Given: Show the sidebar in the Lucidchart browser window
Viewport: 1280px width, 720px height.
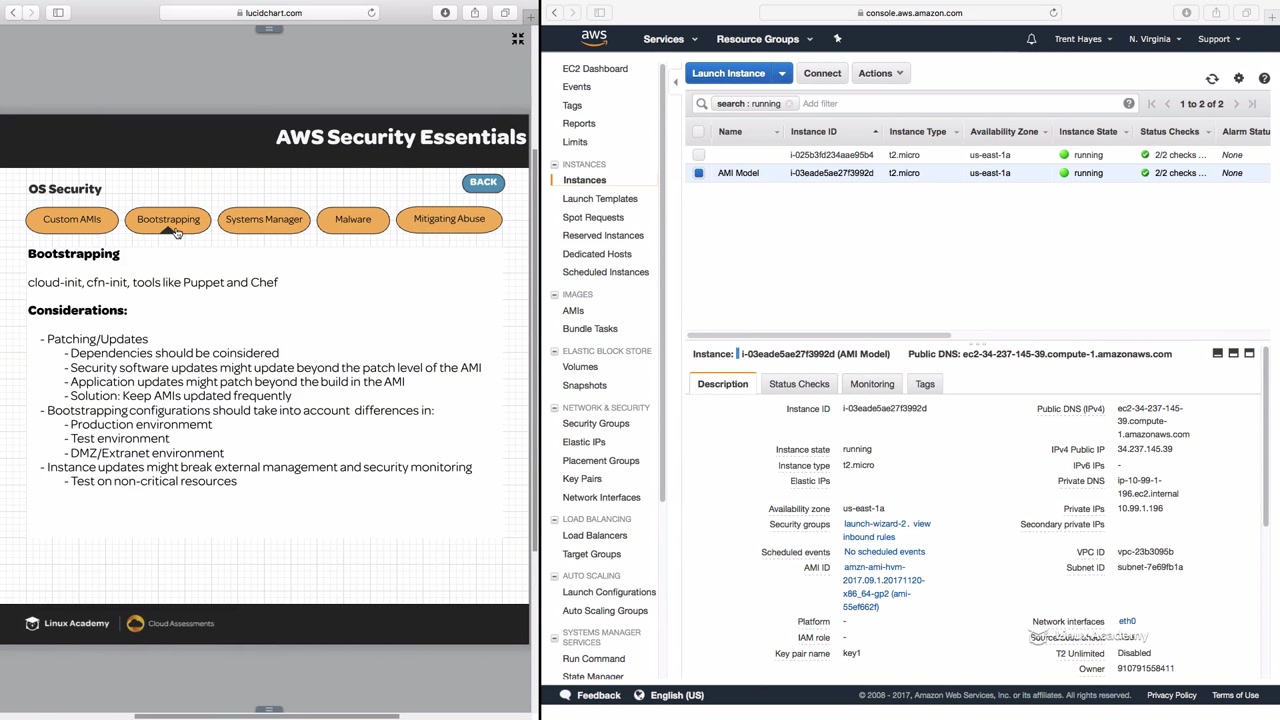Looking at the screenshot, I should pos(58,13).
